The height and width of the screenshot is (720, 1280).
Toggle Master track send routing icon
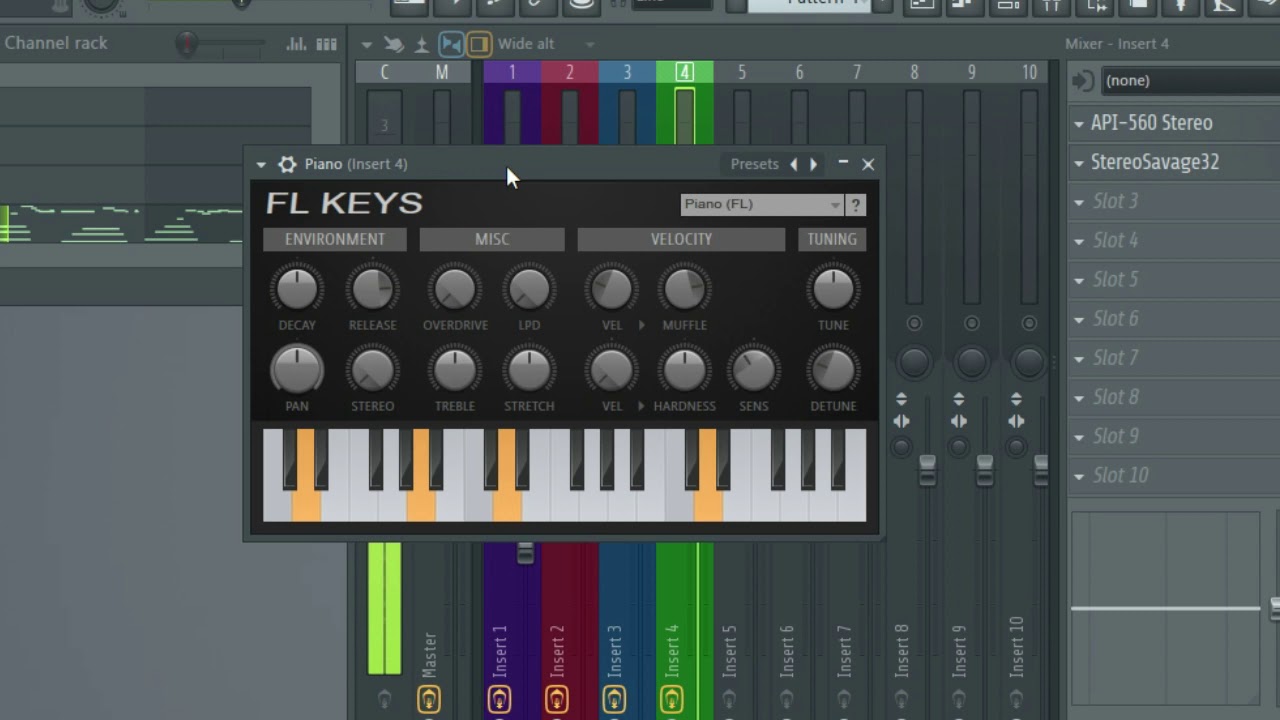coord(429,699)
